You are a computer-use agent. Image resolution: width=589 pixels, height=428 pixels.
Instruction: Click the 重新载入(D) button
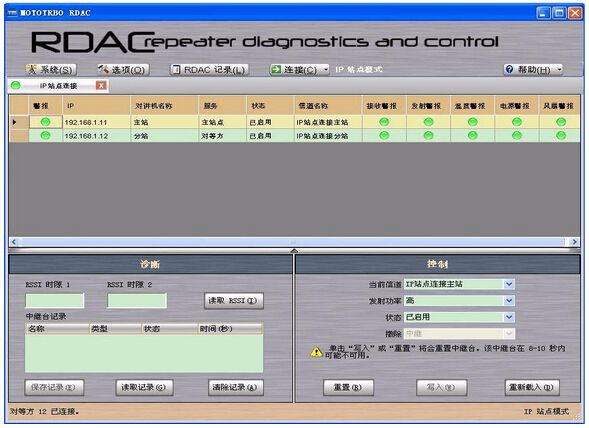coord(532,387)
